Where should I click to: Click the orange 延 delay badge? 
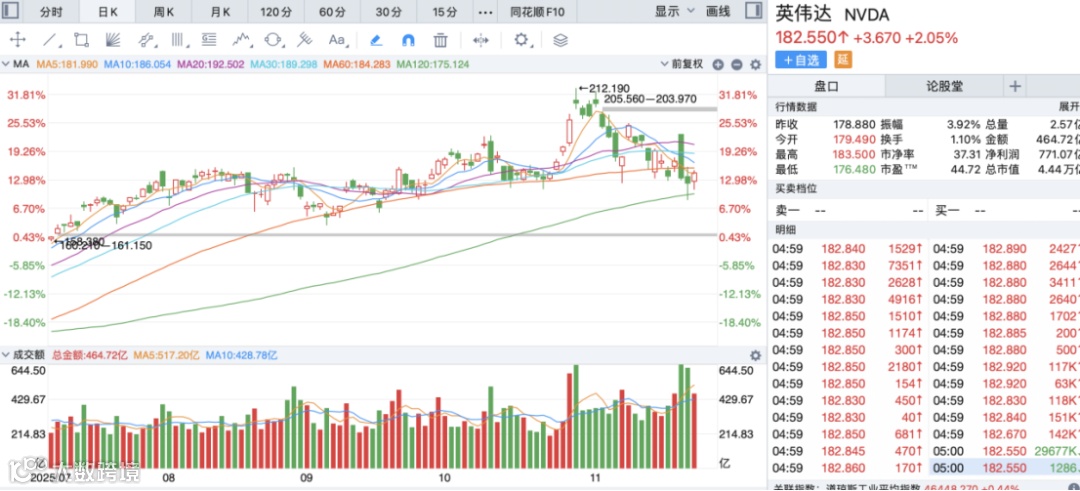coord(844,59)
